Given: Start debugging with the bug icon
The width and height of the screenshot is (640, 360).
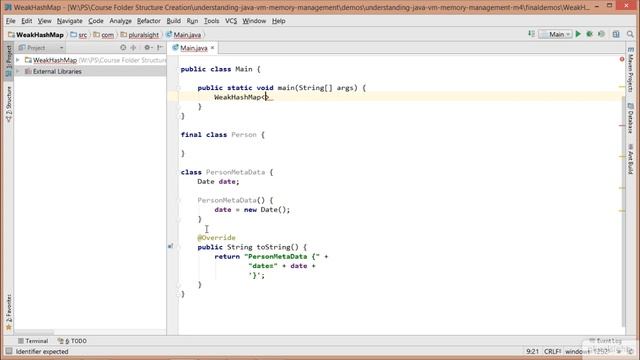Looking at the screenshot, I should pos(589,34).
